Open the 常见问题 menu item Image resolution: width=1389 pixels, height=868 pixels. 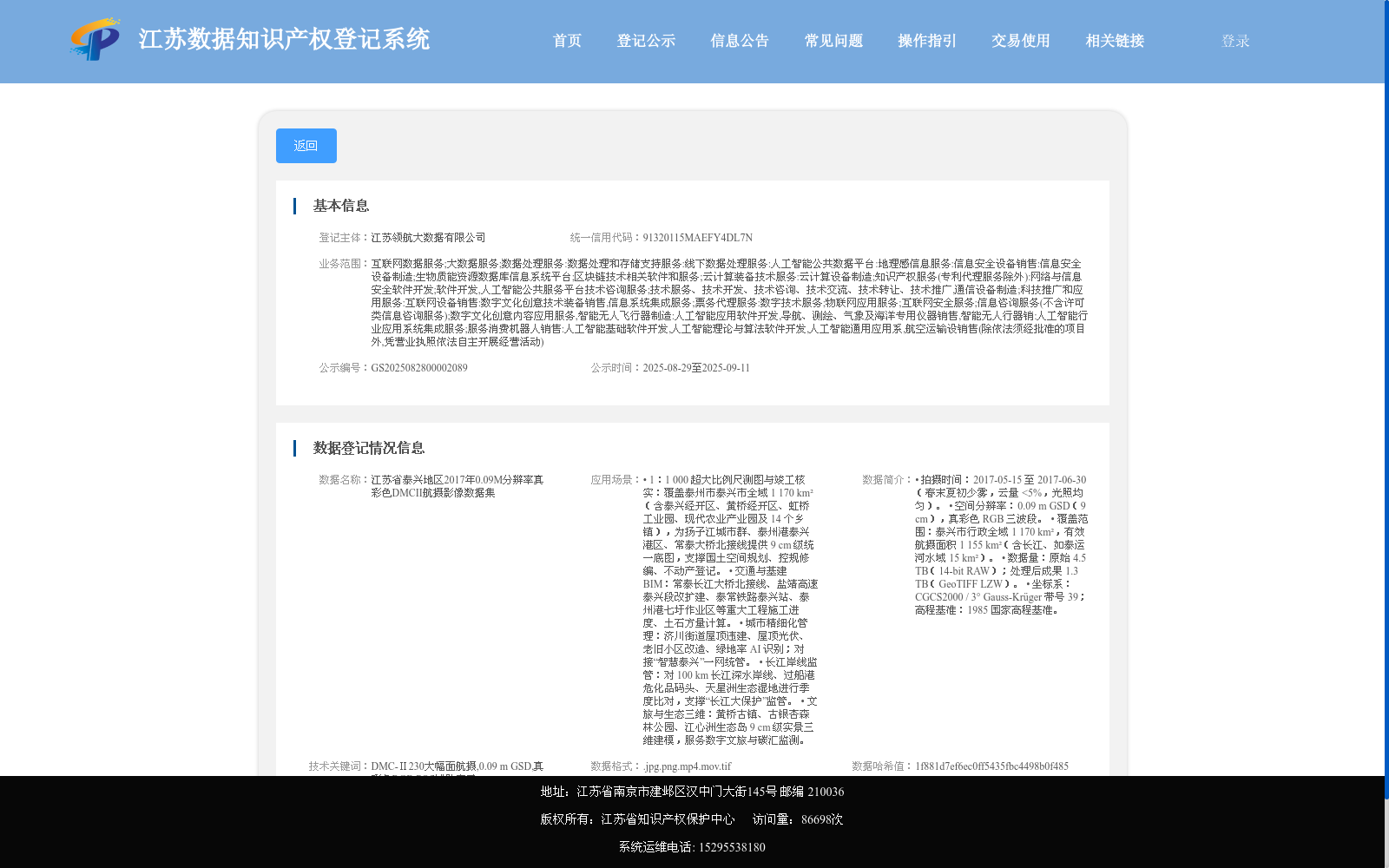coord(833,41)
